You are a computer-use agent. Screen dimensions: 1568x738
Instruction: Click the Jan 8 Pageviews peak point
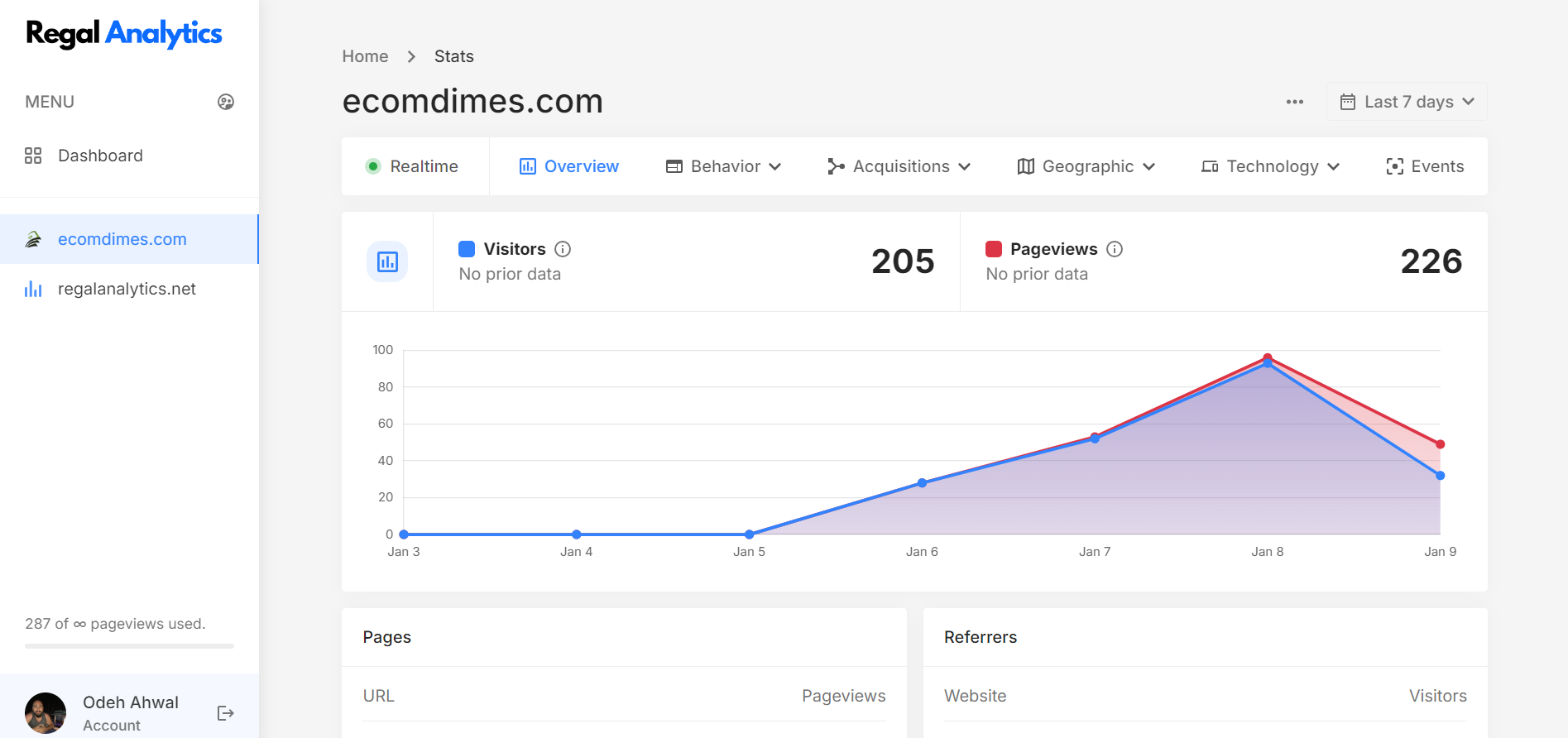point(1268,357)
